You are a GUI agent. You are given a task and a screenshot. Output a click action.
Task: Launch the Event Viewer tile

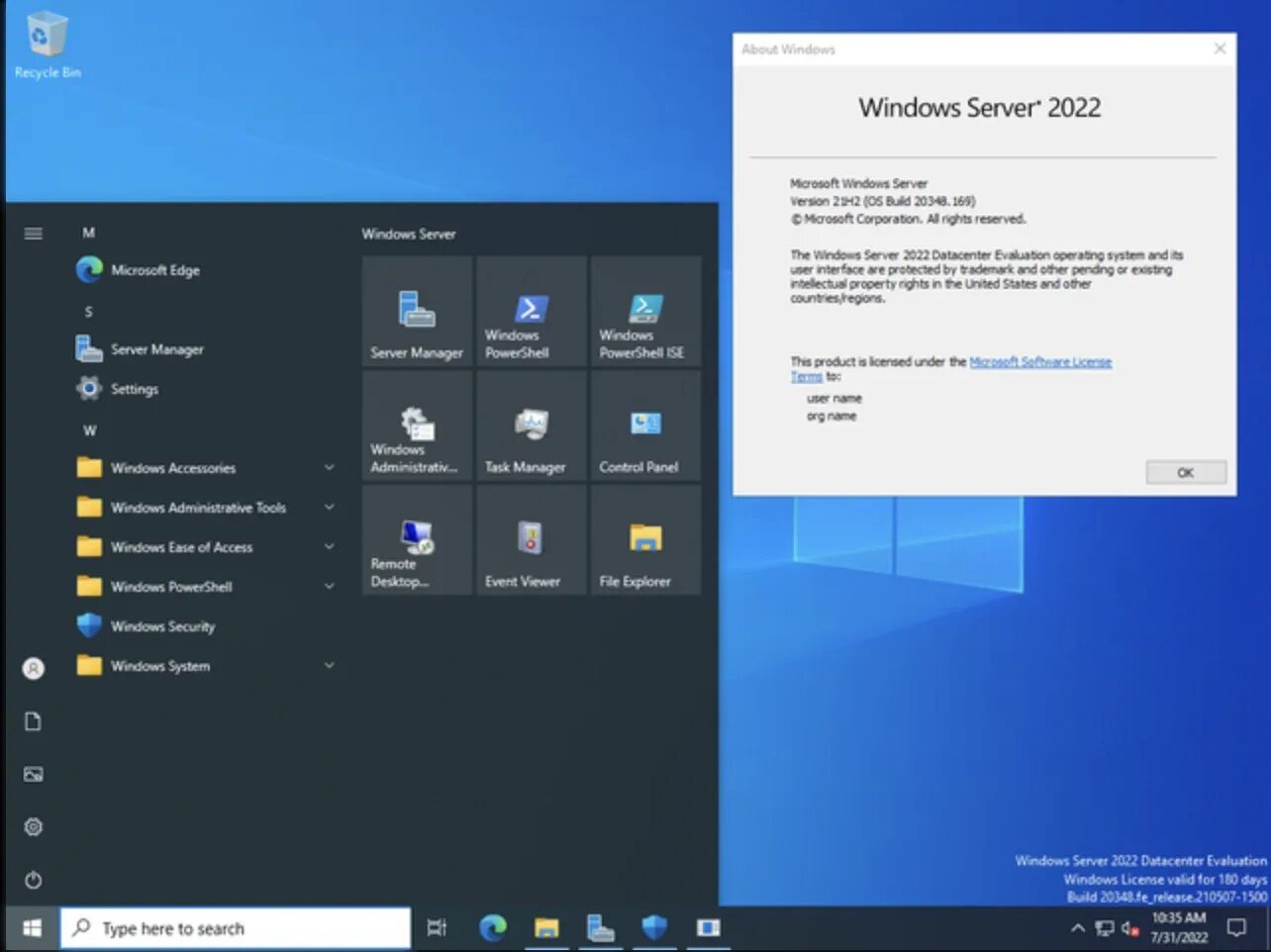pos(532,540)
